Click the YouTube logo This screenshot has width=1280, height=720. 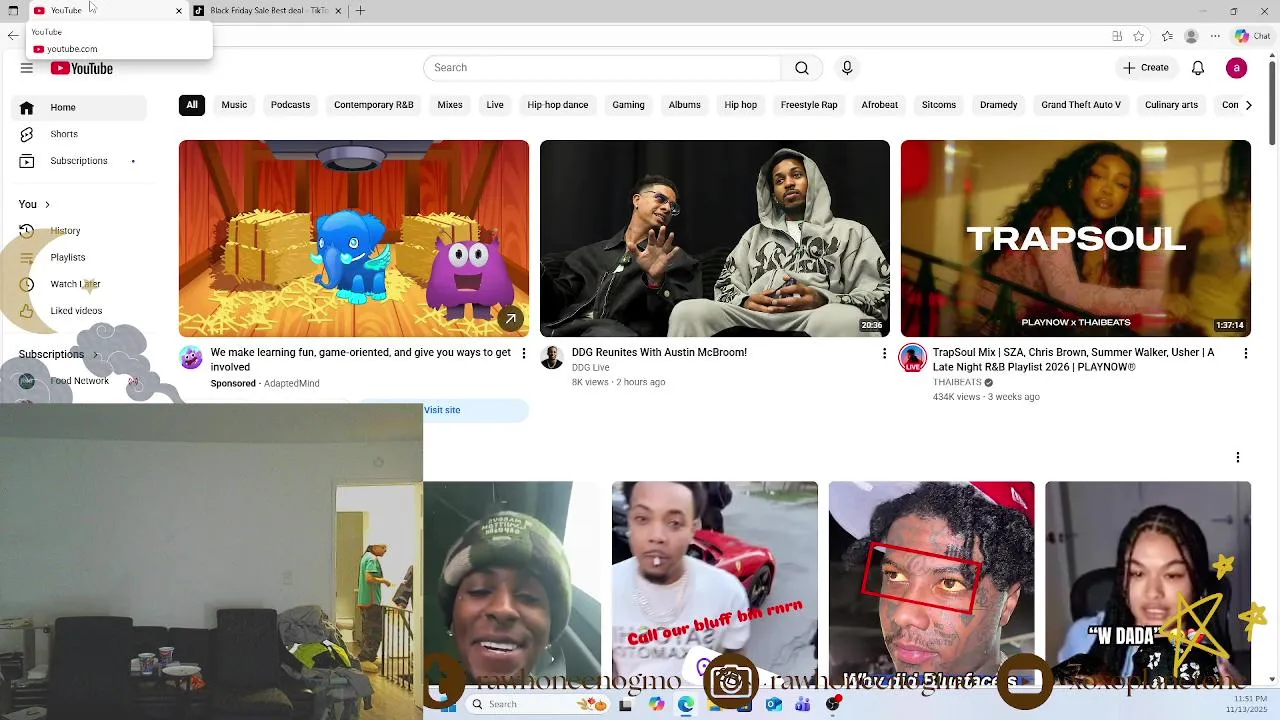[x=82, y=68]
